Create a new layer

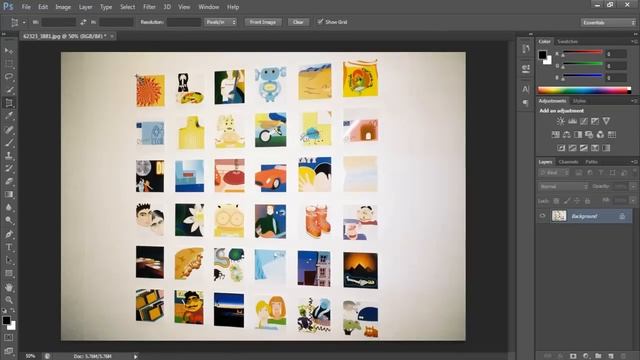tap(611, 356)
